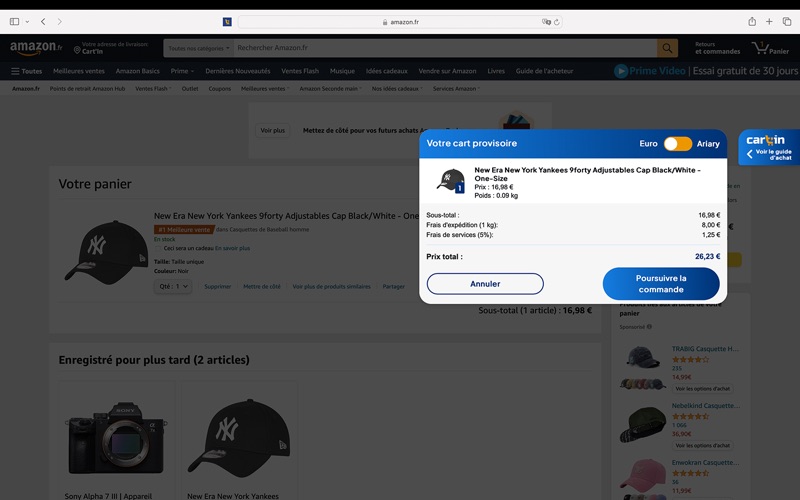The image size is (800, 500).
Task: Open the Cart'in guide d'achat tab
Action: click(769, 147)
